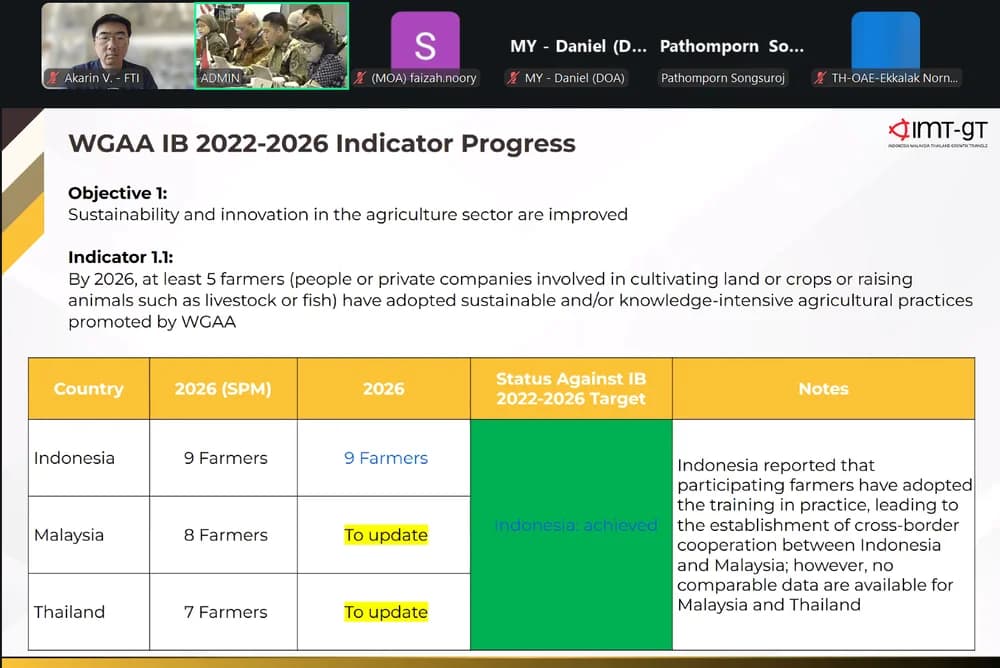Click faizah.noory muted microphone icon
Screen dimensions: 1000x668
click(x=360, y=78)
